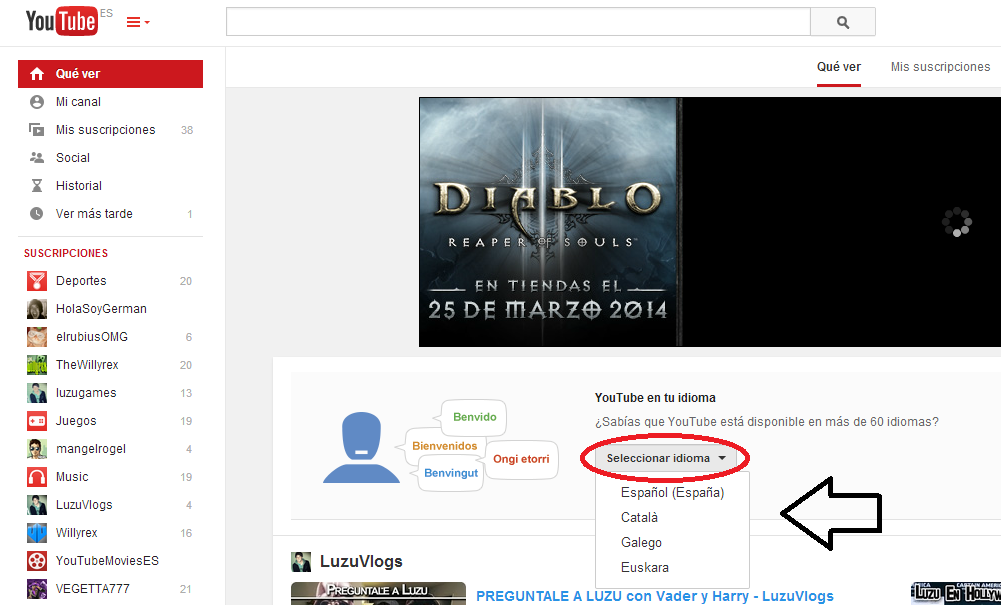Click the Ver más tarde clock icon
The width and height of the screenshot is (1001, 605).
pyautogui.click(x=37, y=214)
